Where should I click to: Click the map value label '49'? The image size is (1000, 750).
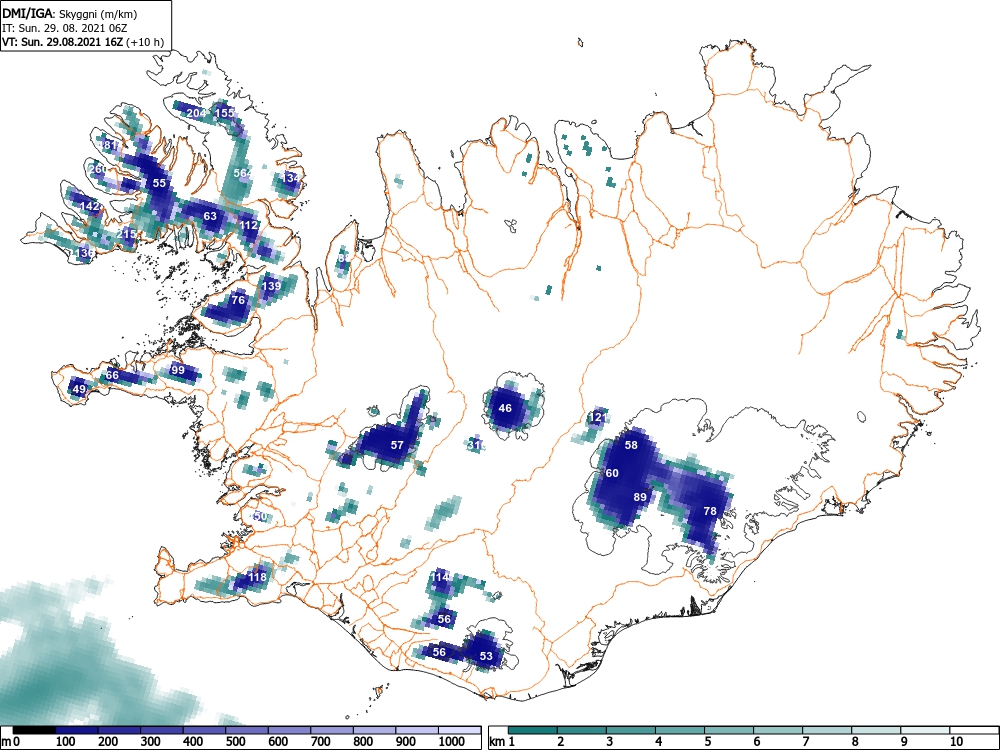tap(79, 389)
